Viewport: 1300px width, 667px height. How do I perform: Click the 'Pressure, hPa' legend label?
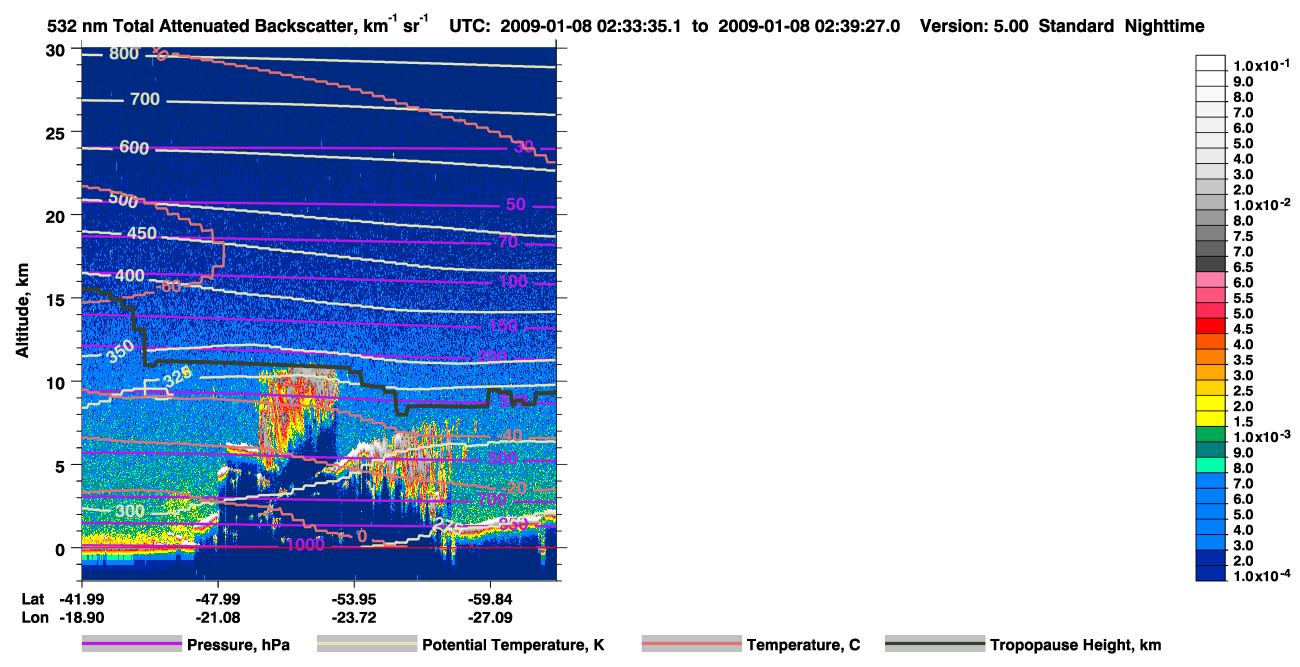pos(238,645)
